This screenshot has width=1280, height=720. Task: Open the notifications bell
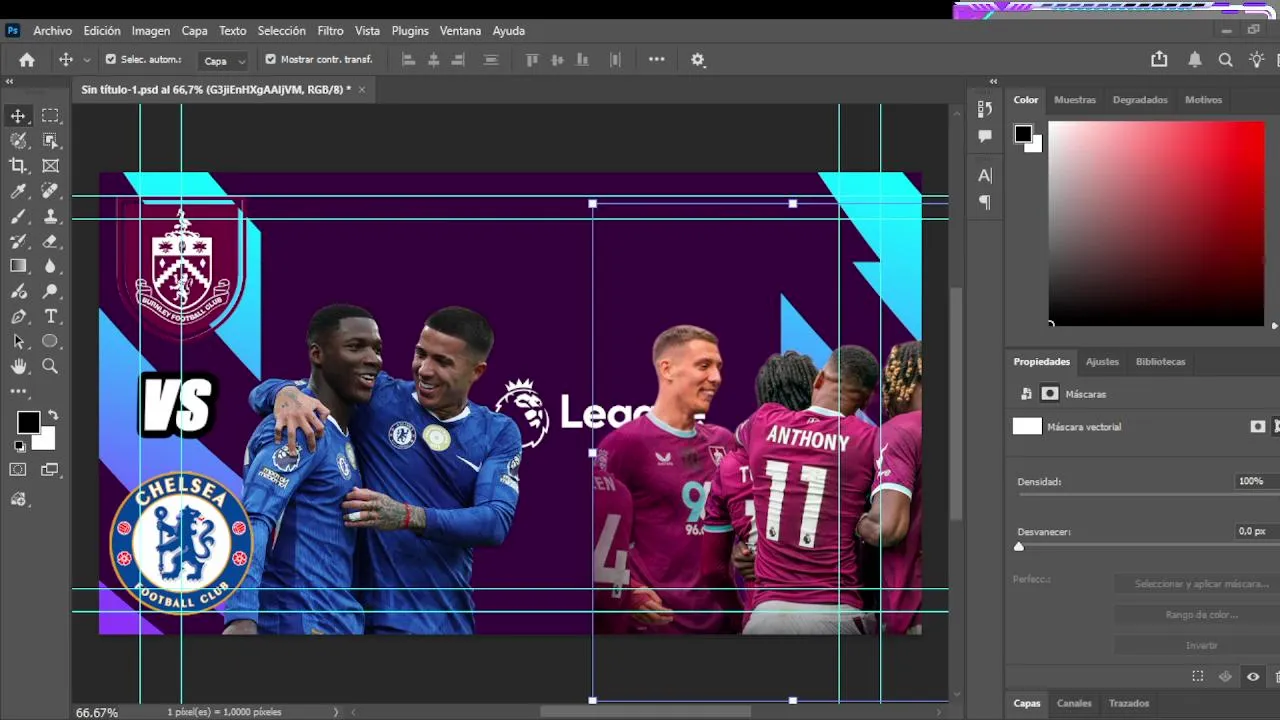(x=1194, y=60)
